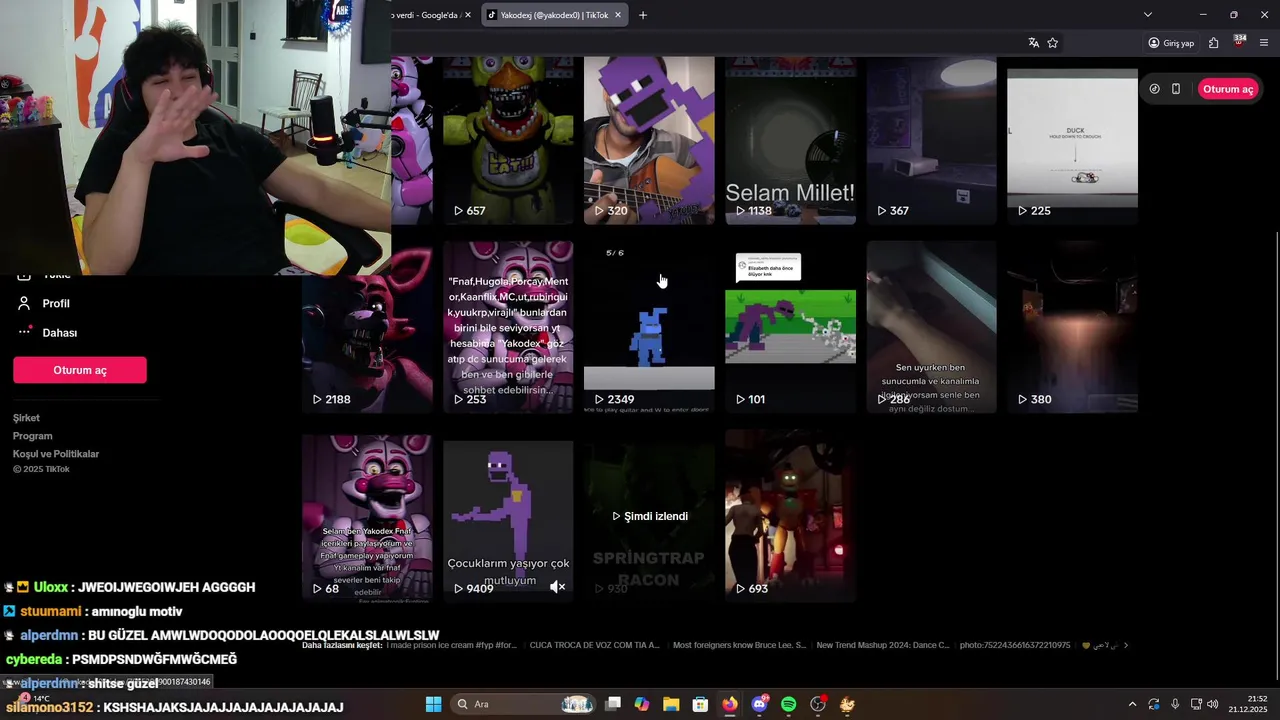
Task: Open the Selam Millet video with 1138 views
Action: (790, 140)
